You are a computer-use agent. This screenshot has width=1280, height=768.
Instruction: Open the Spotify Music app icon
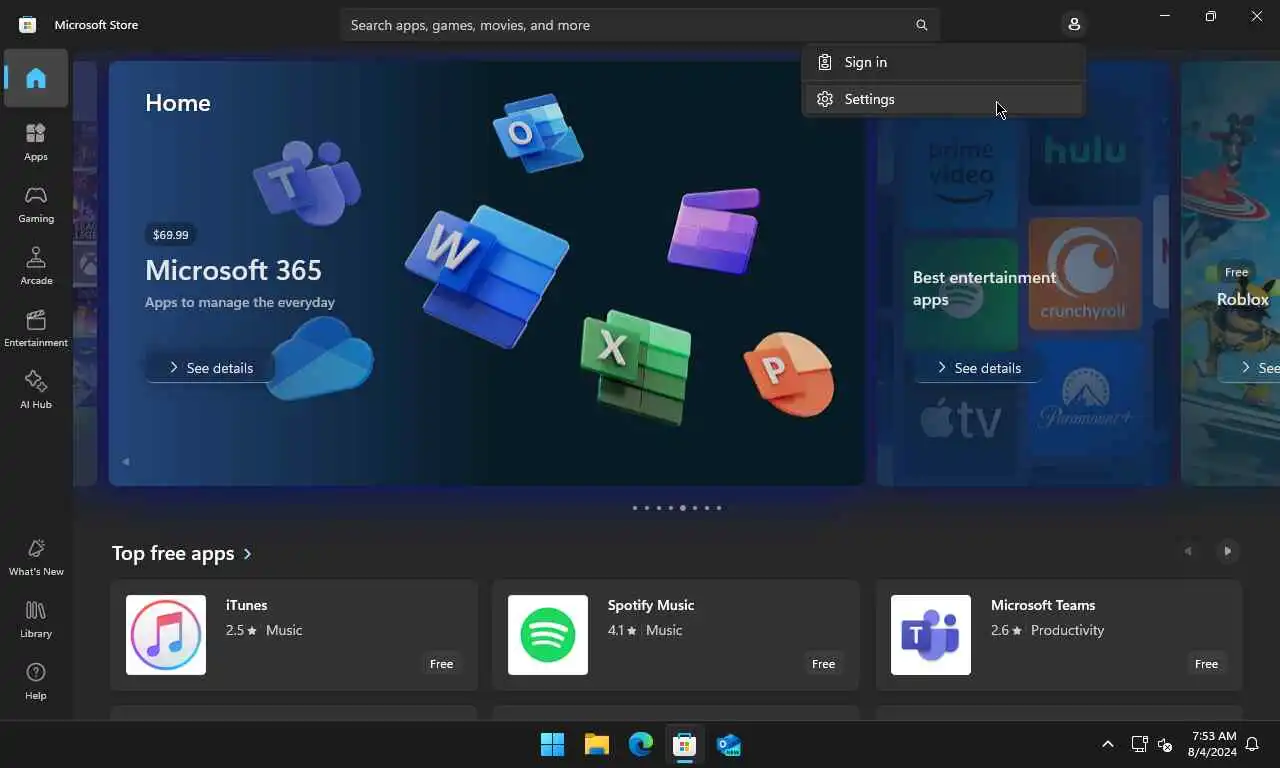point(548,635)
